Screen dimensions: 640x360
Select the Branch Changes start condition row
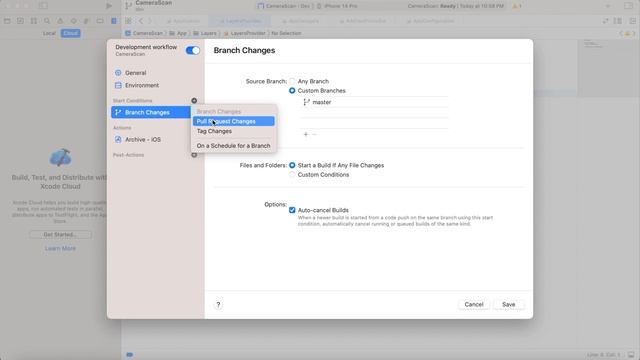pos(151,112)
